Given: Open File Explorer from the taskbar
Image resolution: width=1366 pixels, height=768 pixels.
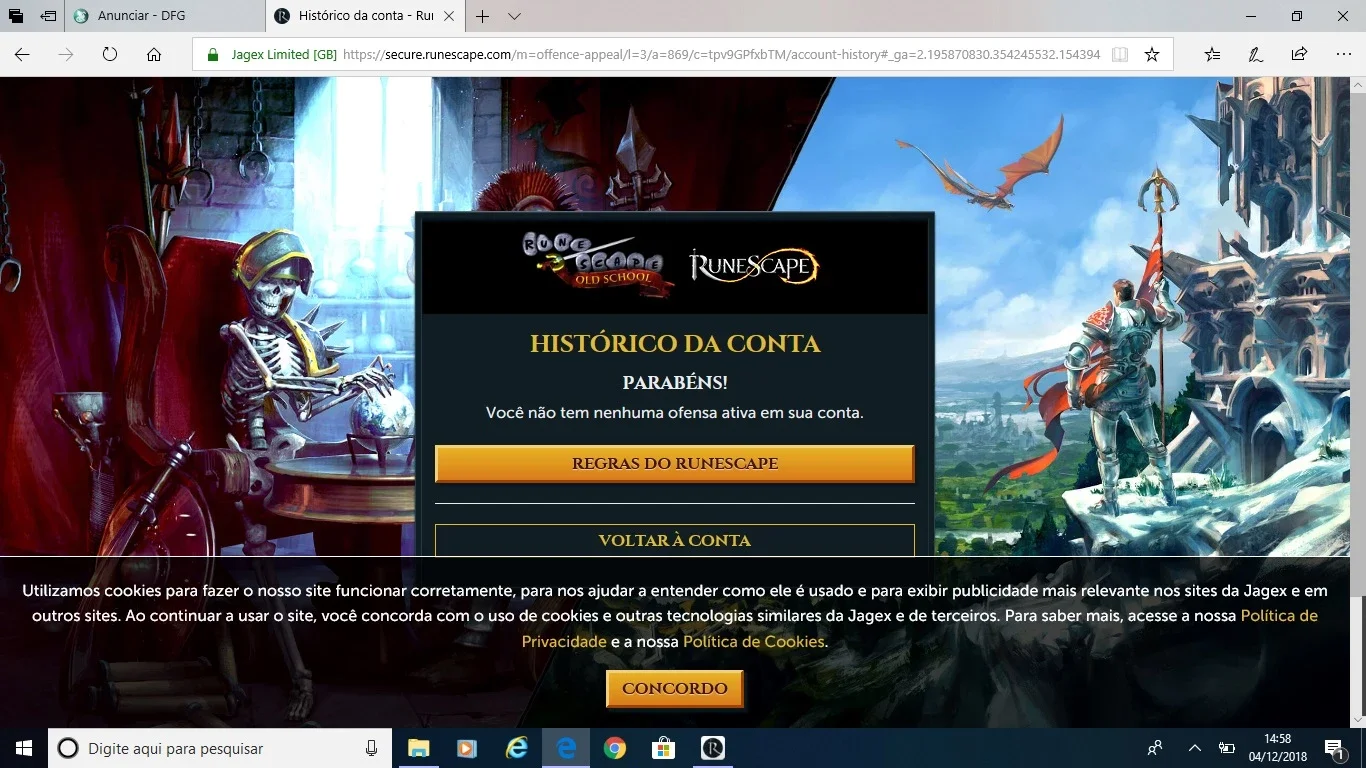Looking at the screenshot, I should point(418,748).
